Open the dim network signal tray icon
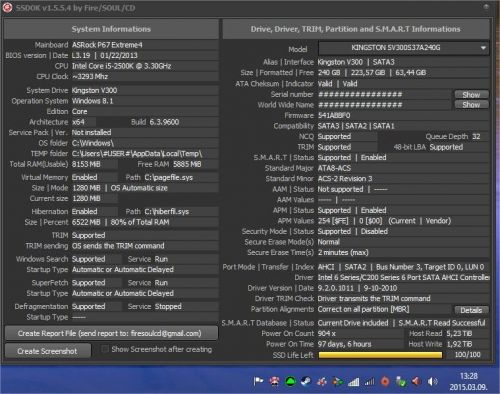 (x=369, y=381)
